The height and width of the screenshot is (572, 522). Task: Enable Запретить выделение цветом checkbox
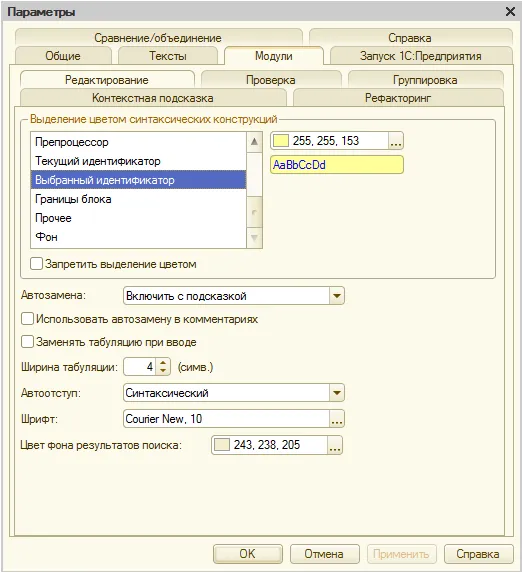coord(36,263)
